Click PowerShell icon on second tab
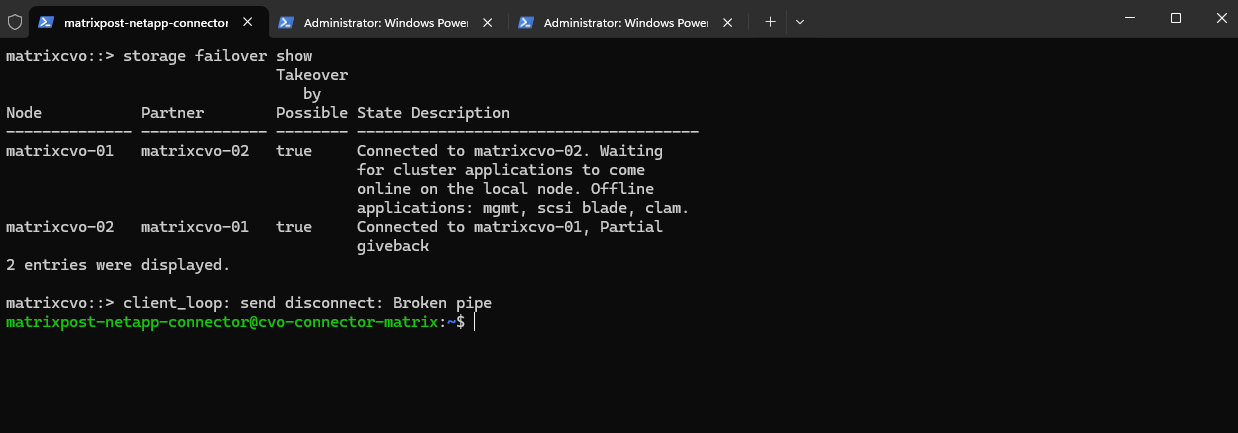Viewport: 1238px width, 433px height. click(286, 21)
